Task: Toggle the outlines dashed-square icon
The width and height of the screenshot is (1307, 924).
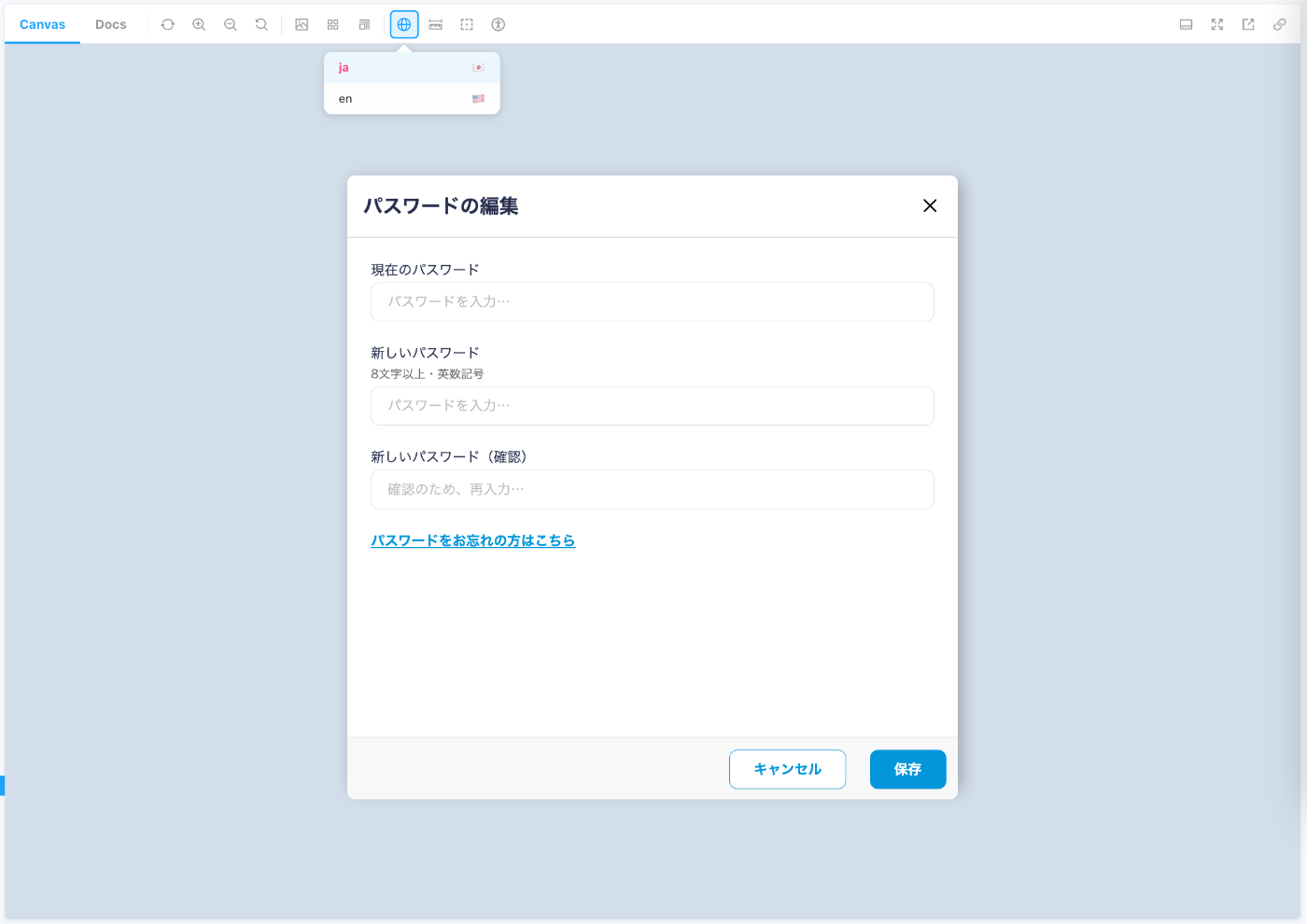Action: tap(467, 24)
